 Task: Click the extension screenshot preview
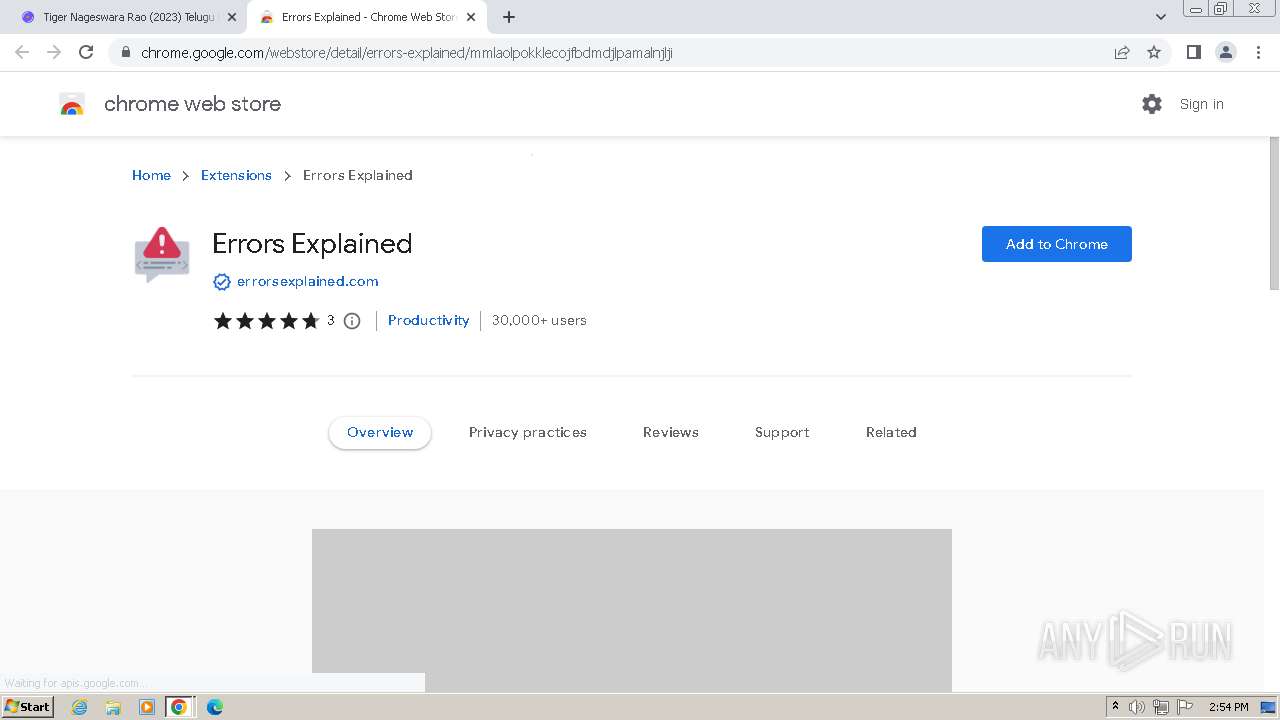(x=632, y=610)
